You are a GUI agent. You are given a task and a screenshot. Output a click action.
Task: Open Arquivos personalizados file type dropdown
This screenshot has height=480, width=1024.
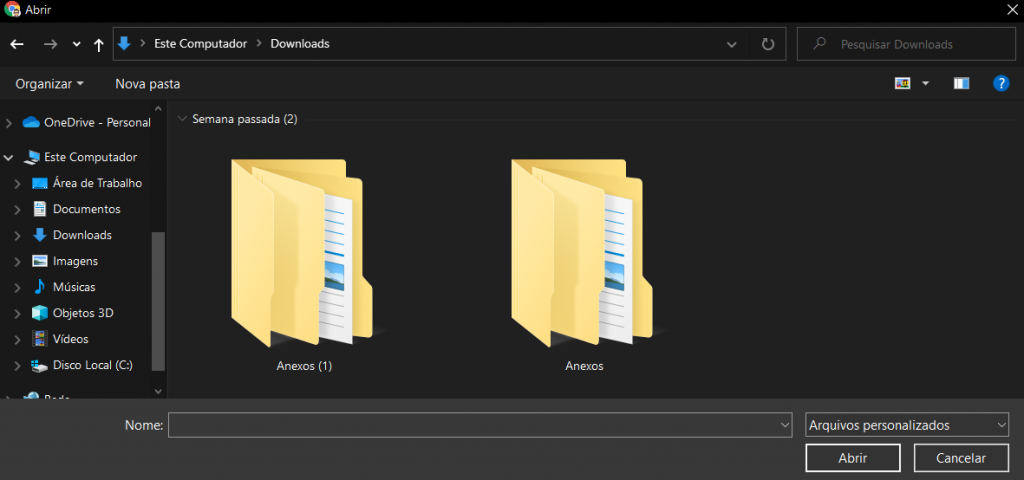coord(908,425)
